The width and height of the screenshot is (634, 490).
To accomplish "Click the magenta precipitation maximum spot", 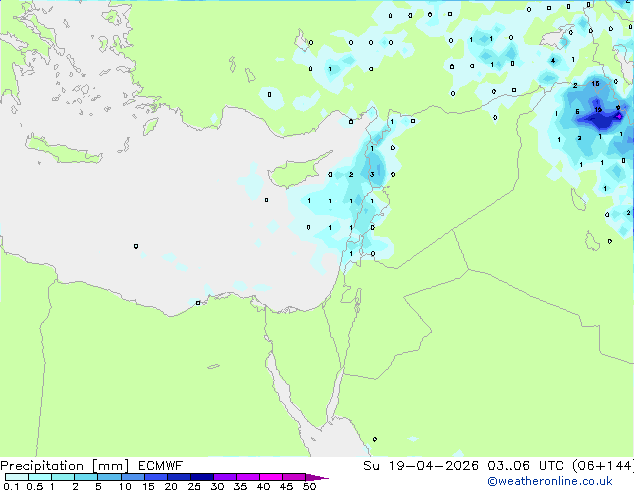I will (619, 116).
